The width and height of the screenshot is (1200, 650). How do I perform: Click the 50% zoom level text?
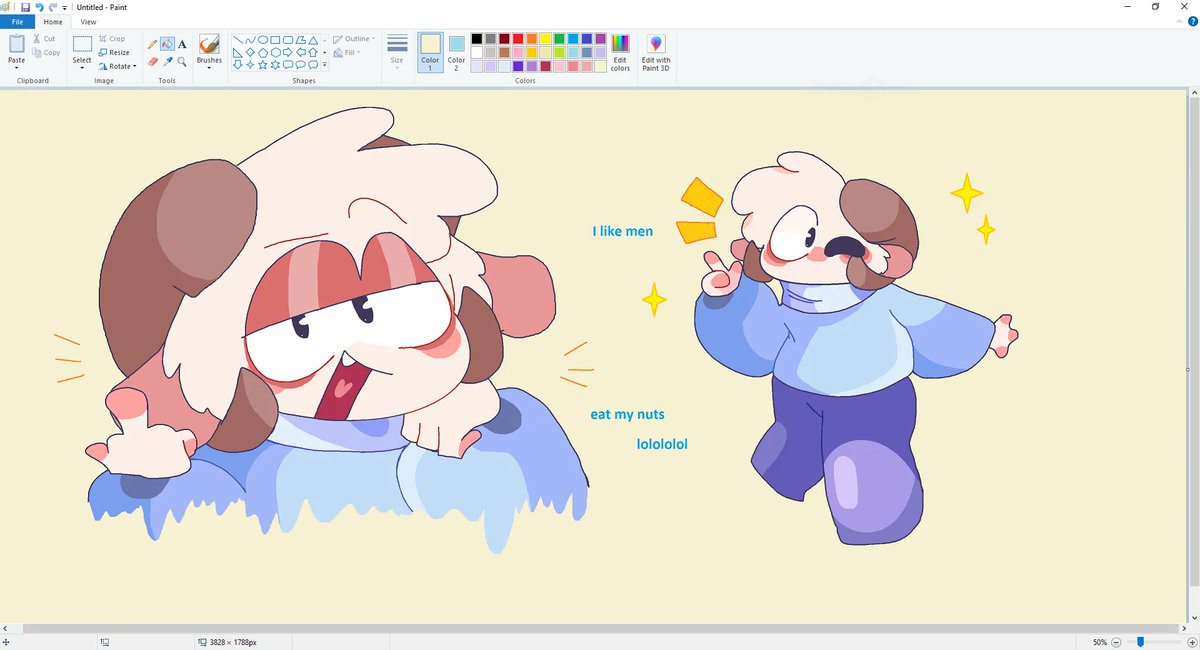[1099, 642]
